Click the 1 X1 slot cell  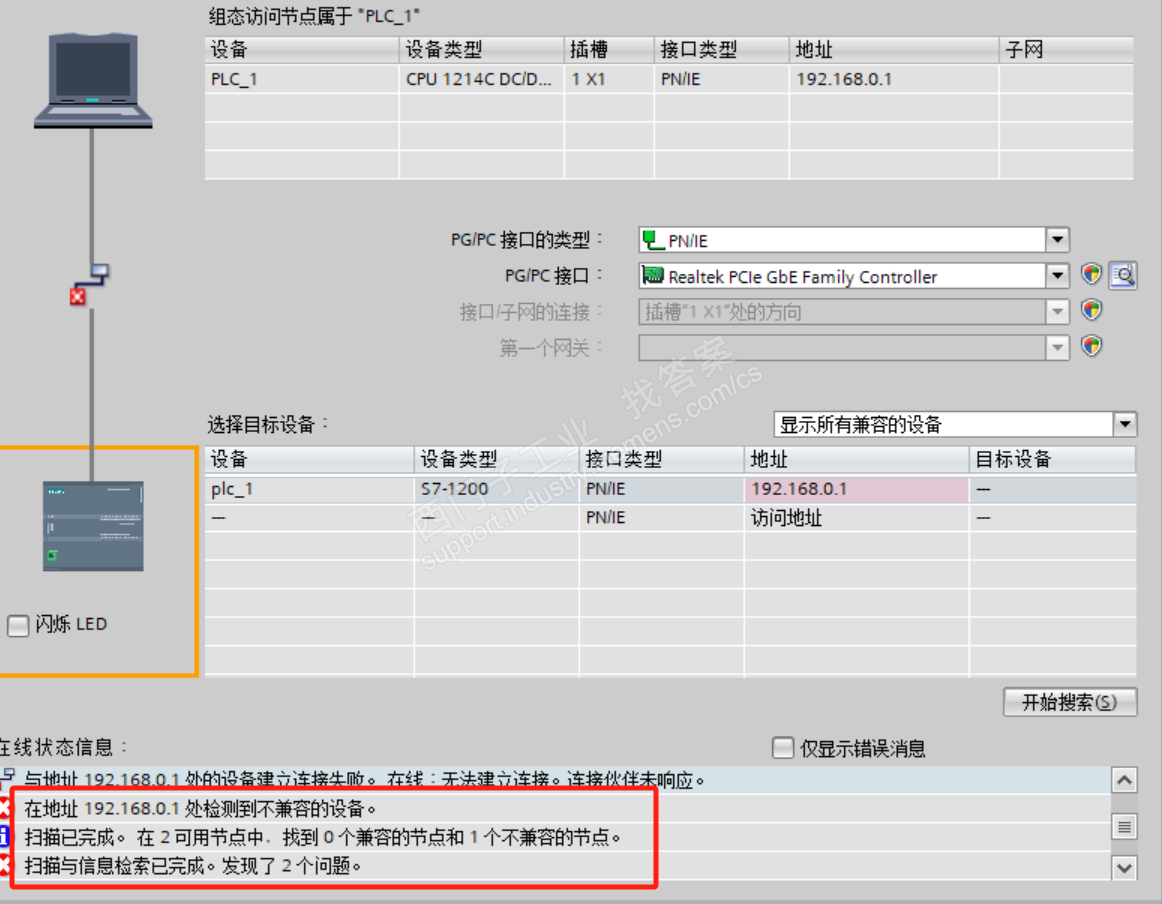pyautogui.click(x=608, y=79)
